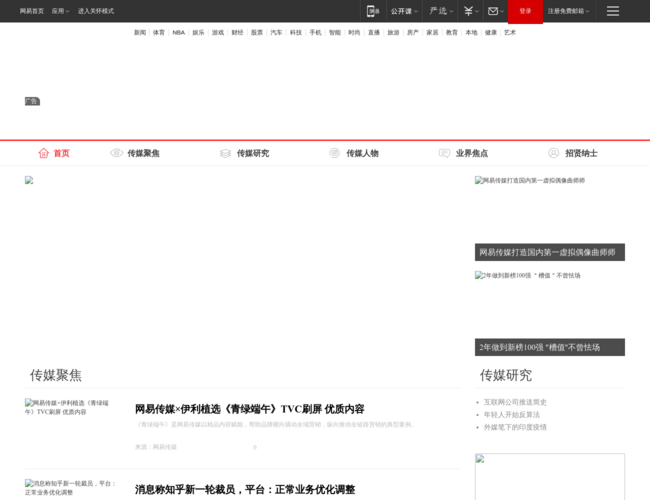Open the yen payment icon menu
650x500 pixels.
coord(468,11)
